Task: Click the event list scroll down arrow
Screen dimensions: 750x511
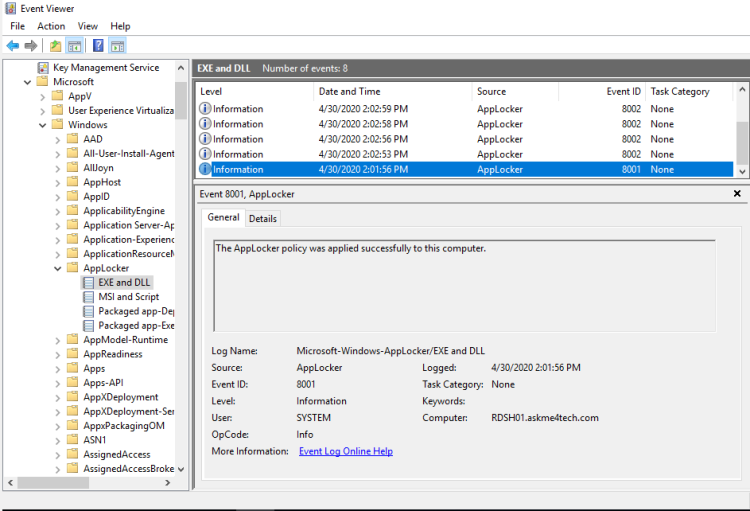Action: [x=742, y=172]
